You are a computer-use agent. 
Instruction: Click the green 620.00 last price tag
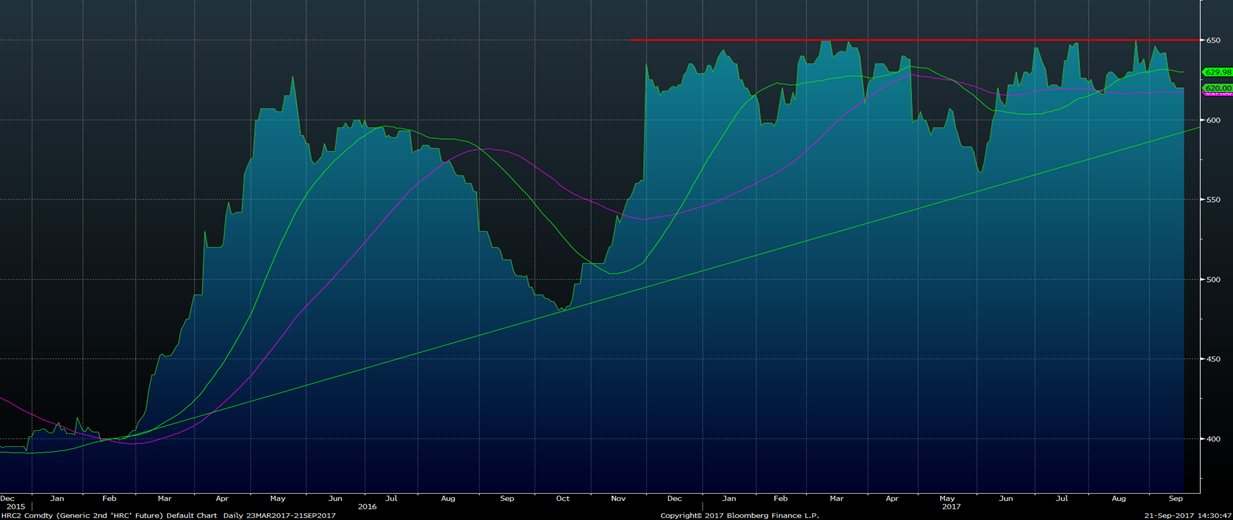[x=1217, y=88]
